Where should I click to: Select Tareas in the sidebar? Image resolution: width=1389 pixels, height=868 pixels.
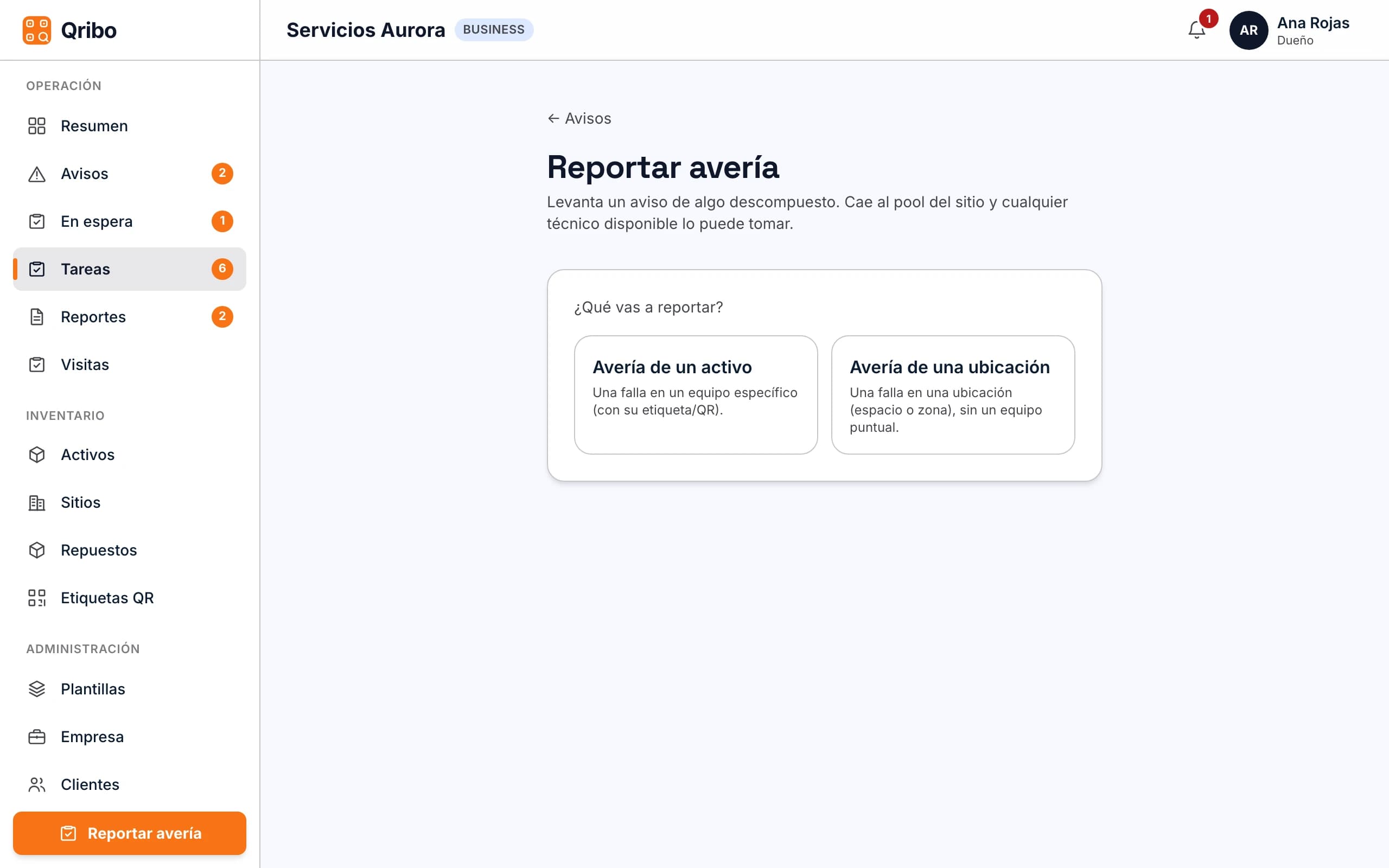(x=130, y=269)
